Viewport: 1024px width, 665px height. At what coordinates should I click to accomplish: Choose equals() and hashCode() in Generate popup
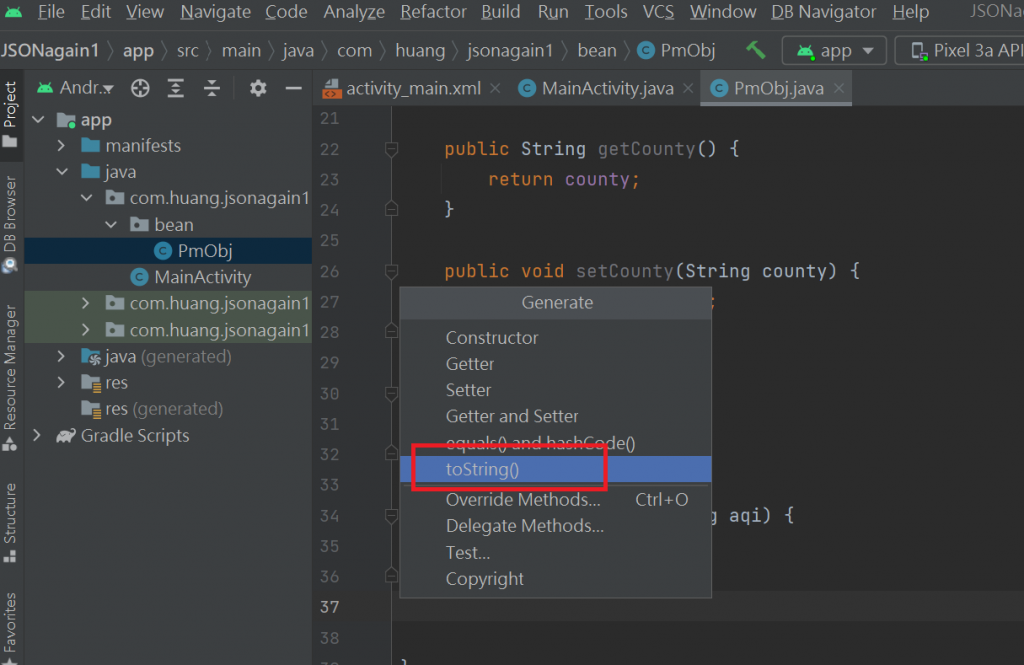pos(555,443)
